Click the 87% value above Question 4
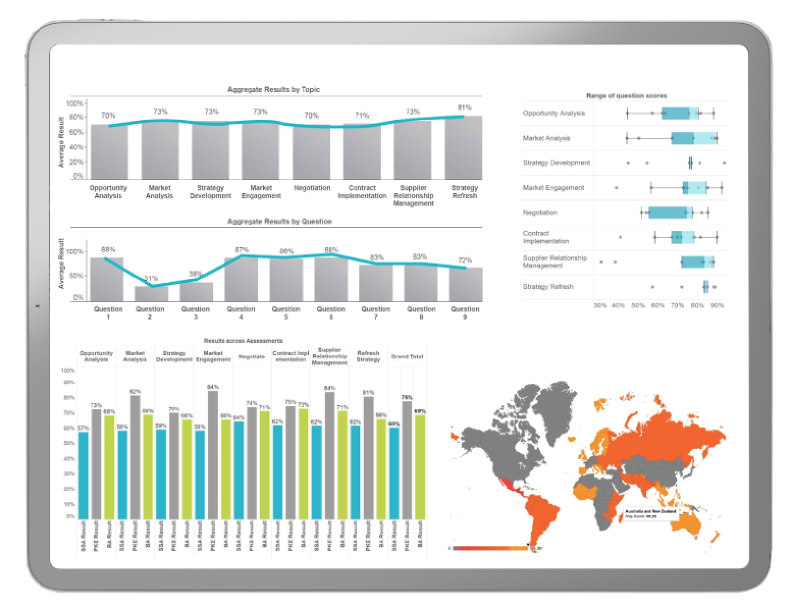789x608 pixels. (242, 250)
